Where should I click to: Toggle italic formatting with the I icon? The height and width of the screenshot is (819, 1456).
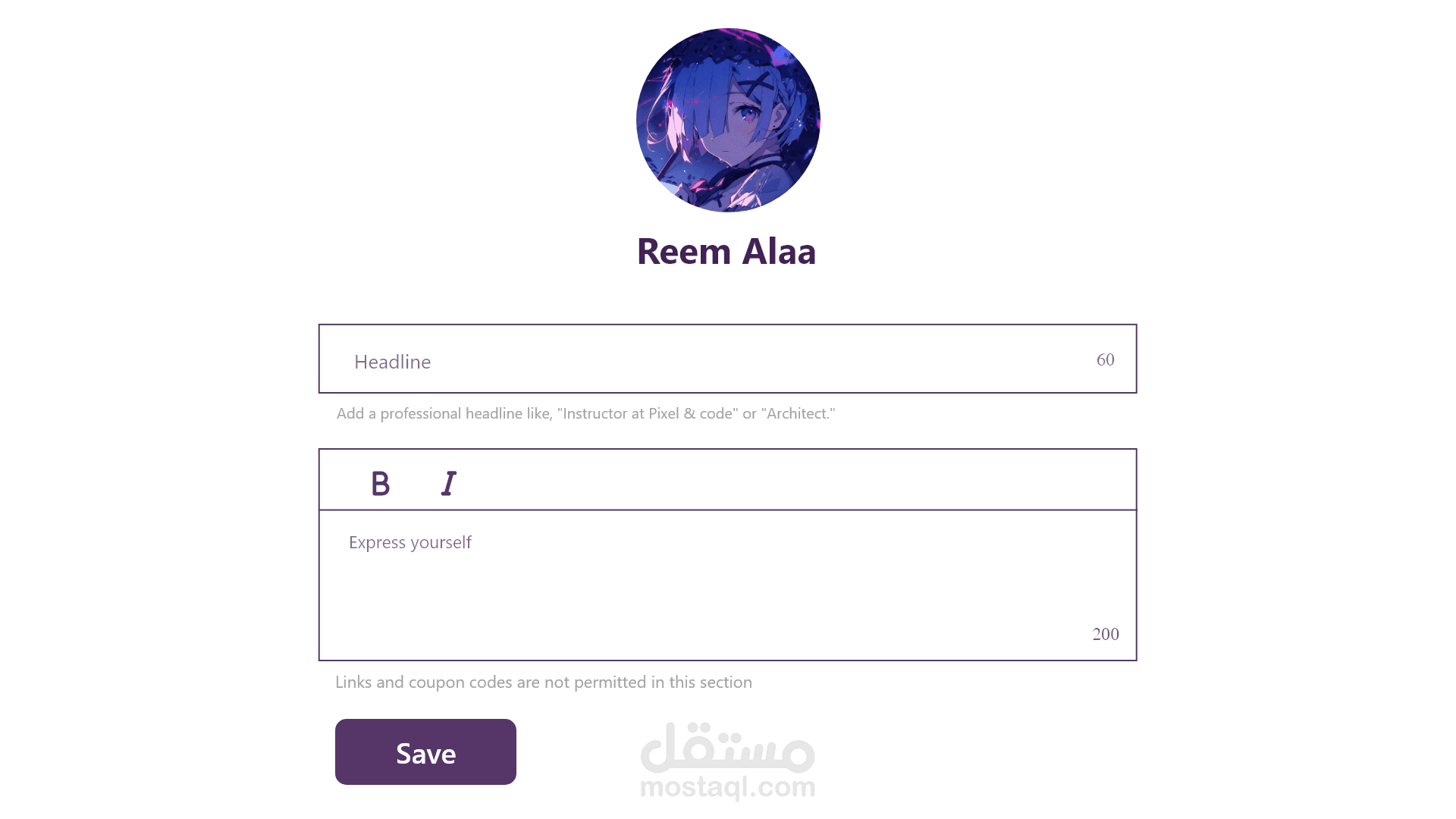[x=449, y=483]
